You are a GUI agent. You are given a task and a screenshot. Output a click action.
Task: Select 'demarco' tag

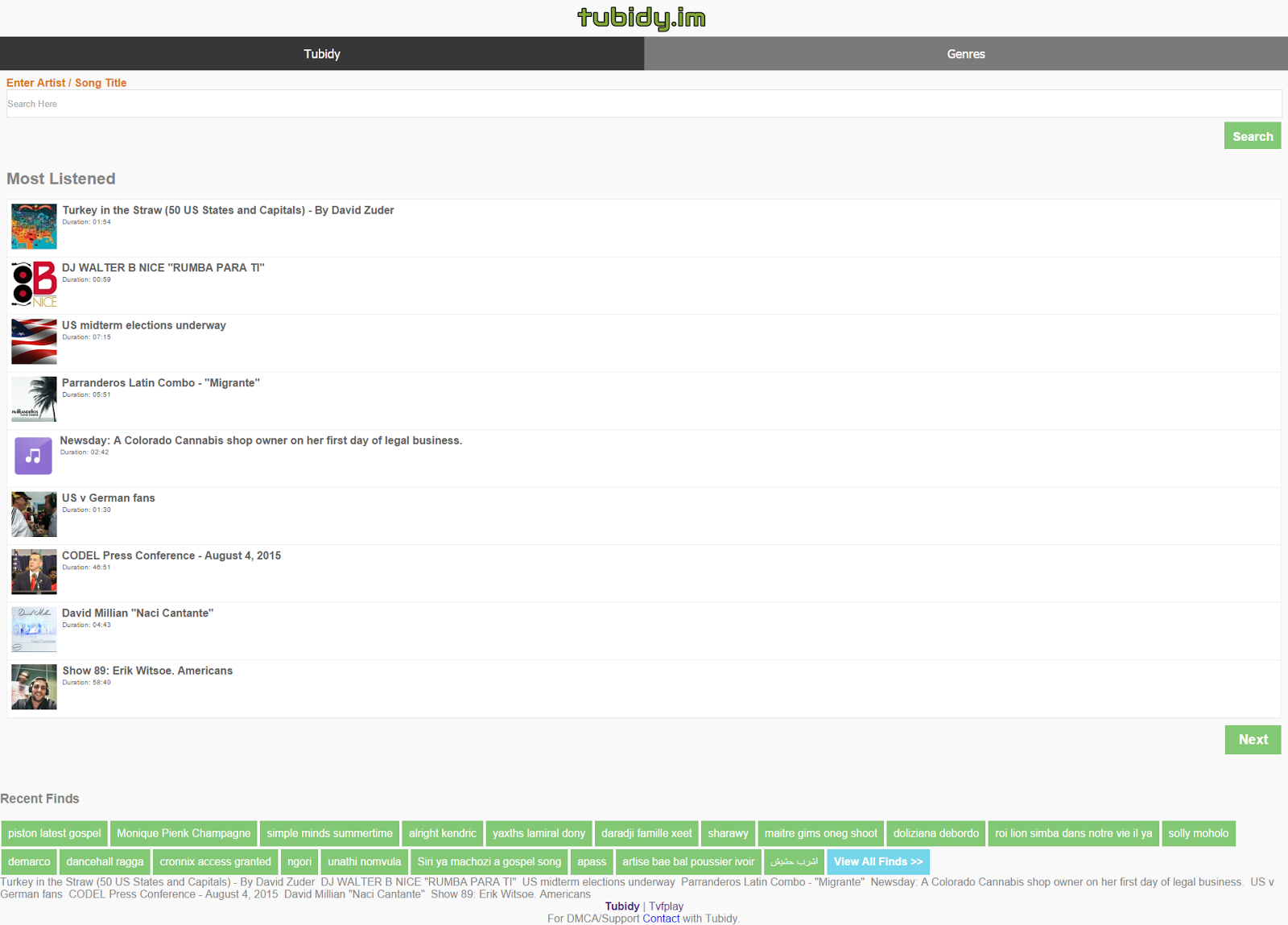[x=29, y=861]
